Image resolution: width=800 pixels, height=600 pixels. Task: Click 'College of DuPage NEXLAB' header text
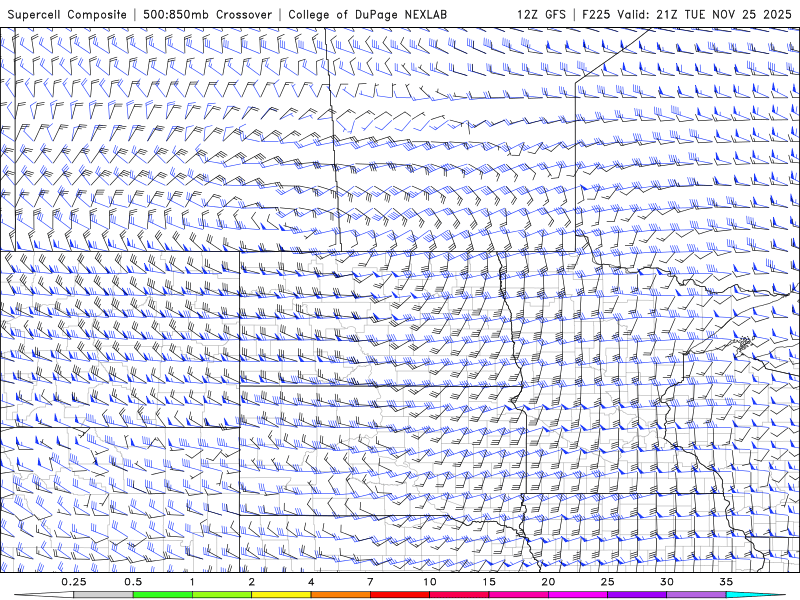(x=367, y=14)
